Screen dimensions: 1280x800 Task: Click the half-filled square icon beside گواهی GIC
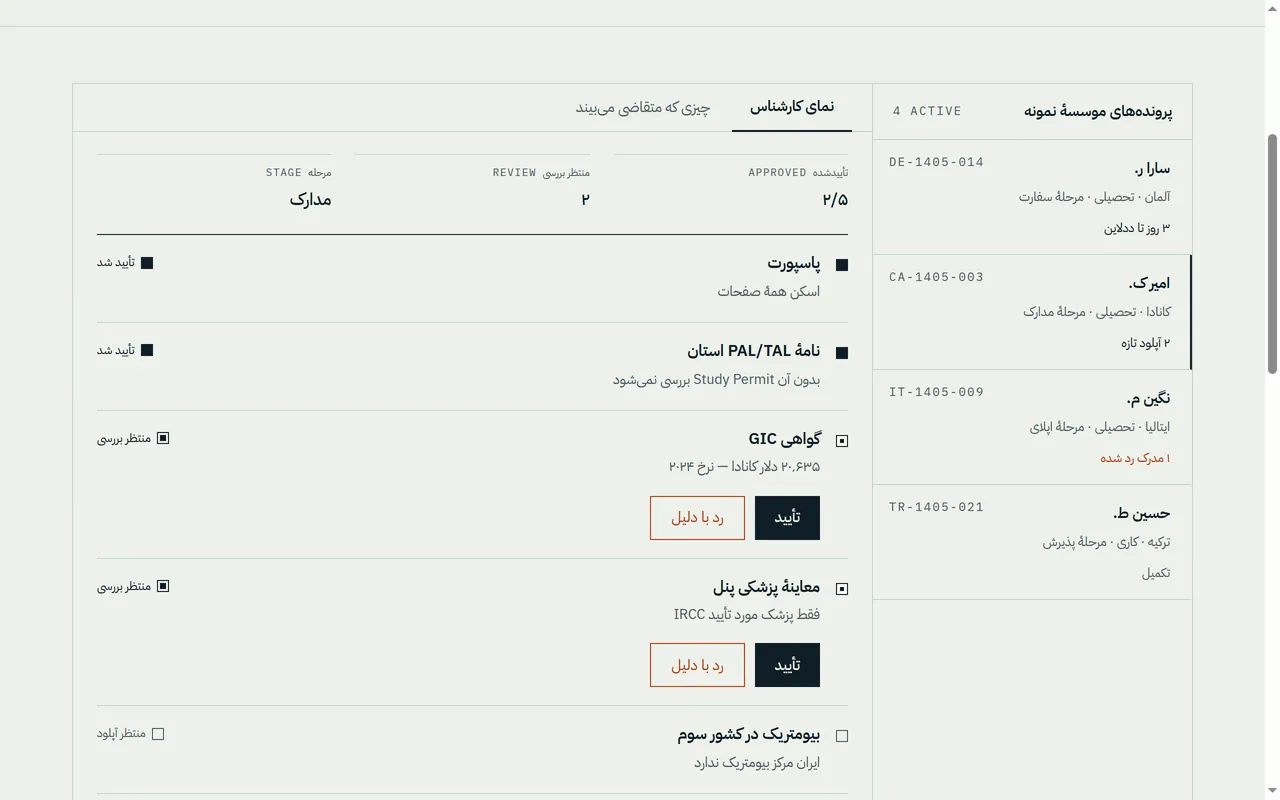click(x=841, y=441)
